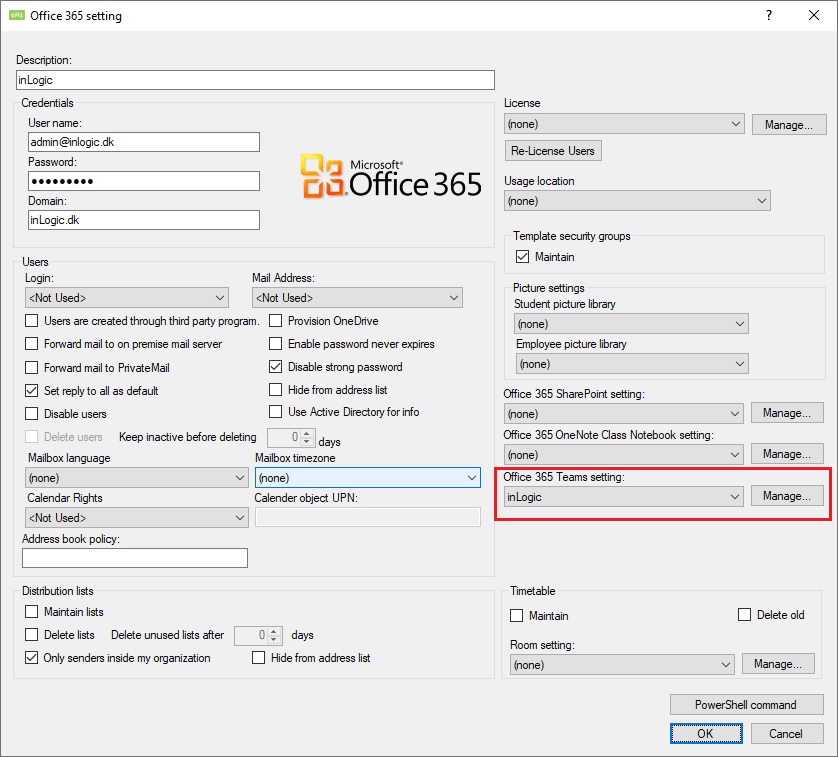Toggle Maintain template security groups checkbox
This screenshot has width=838, height=757.
521,257
